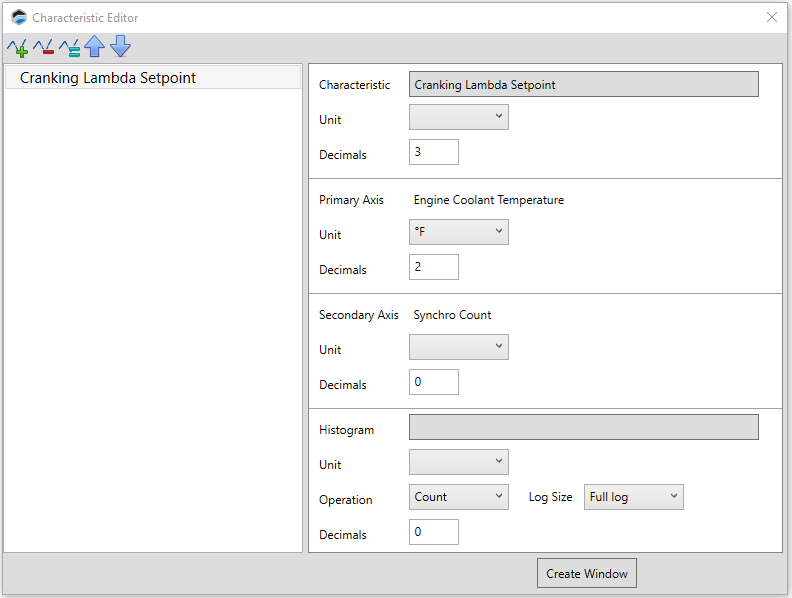Click the Characteristic name text field
Image resolution: width=792 pixels, height=598 pixels.
pyautogui.click(x=583, y=85)
